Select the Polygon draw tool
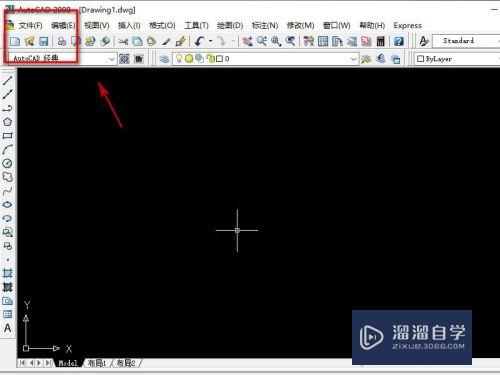The height and width of the screenshot is (375, 500). 8,122
